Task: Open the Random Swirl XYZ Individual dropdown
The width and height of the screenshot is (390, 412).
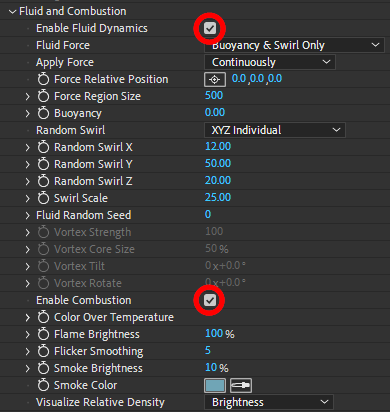Action: pyautogui.click(x=275, y=130)
